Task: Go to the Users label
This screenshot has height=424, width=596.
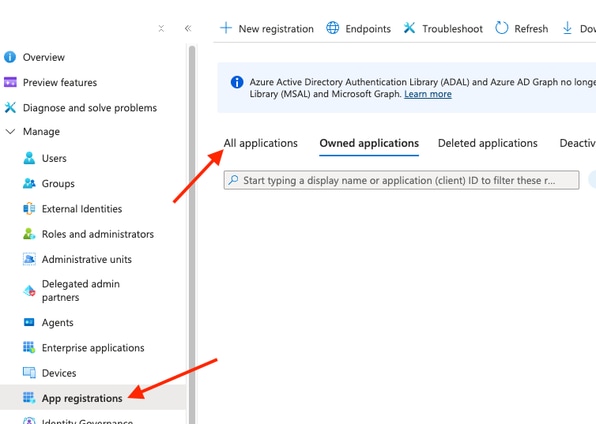Action: (x=54, y=158)
